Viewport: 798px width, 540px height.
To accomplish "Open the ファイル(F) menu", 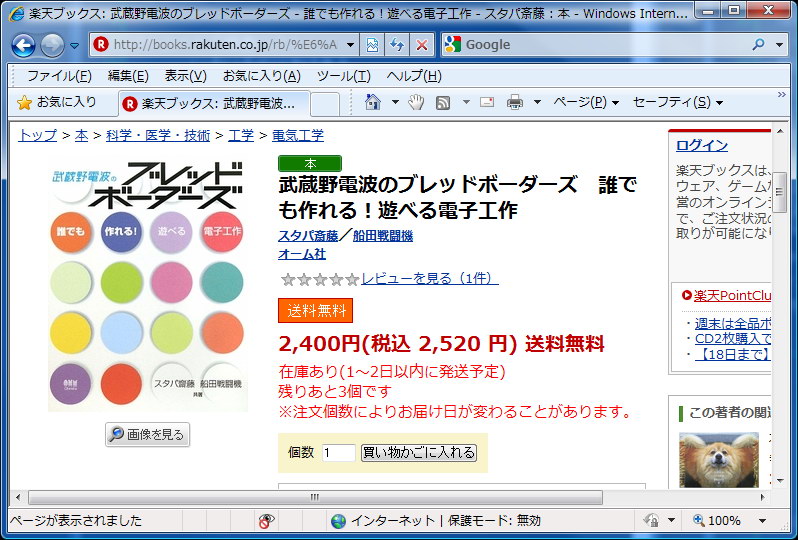I will pos(59,76).
